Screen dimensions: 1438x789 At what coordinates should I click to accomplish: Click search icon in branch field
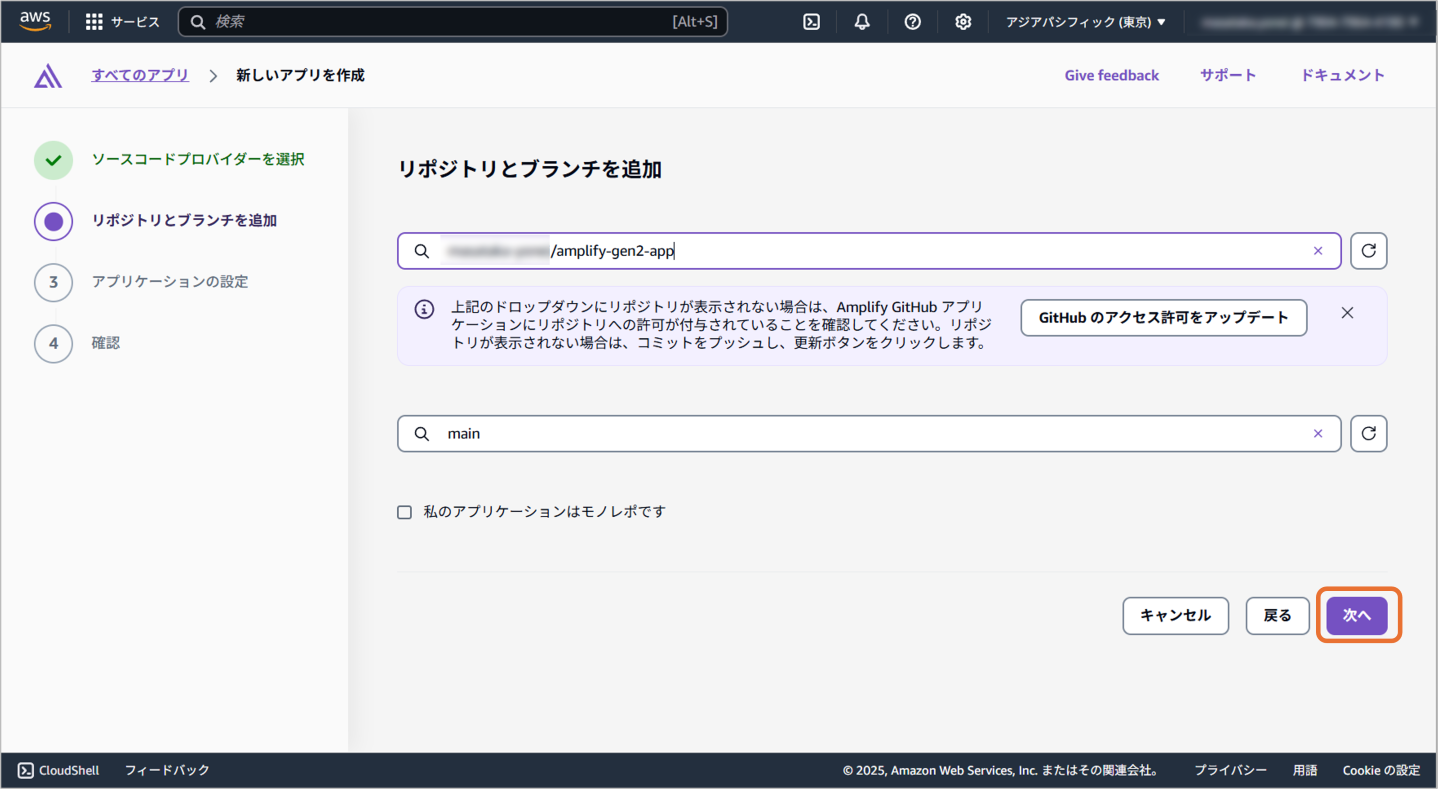pyautogui.click(x=422, y=433)
